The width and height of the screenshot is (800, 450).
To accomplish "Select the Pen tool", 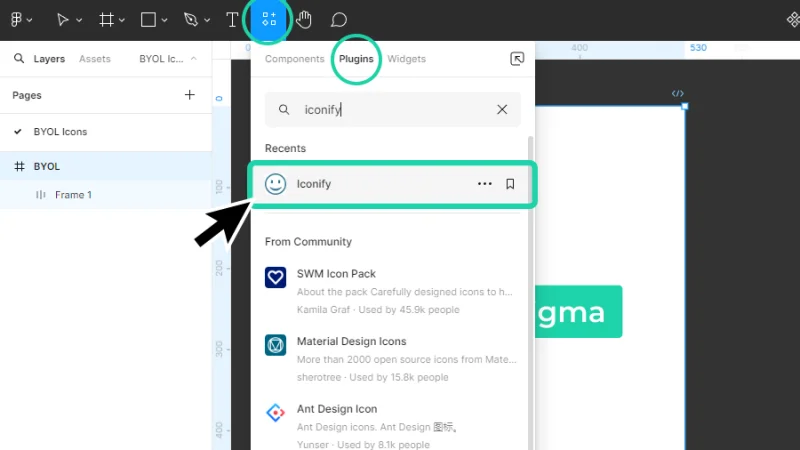I will coord(191,20).
